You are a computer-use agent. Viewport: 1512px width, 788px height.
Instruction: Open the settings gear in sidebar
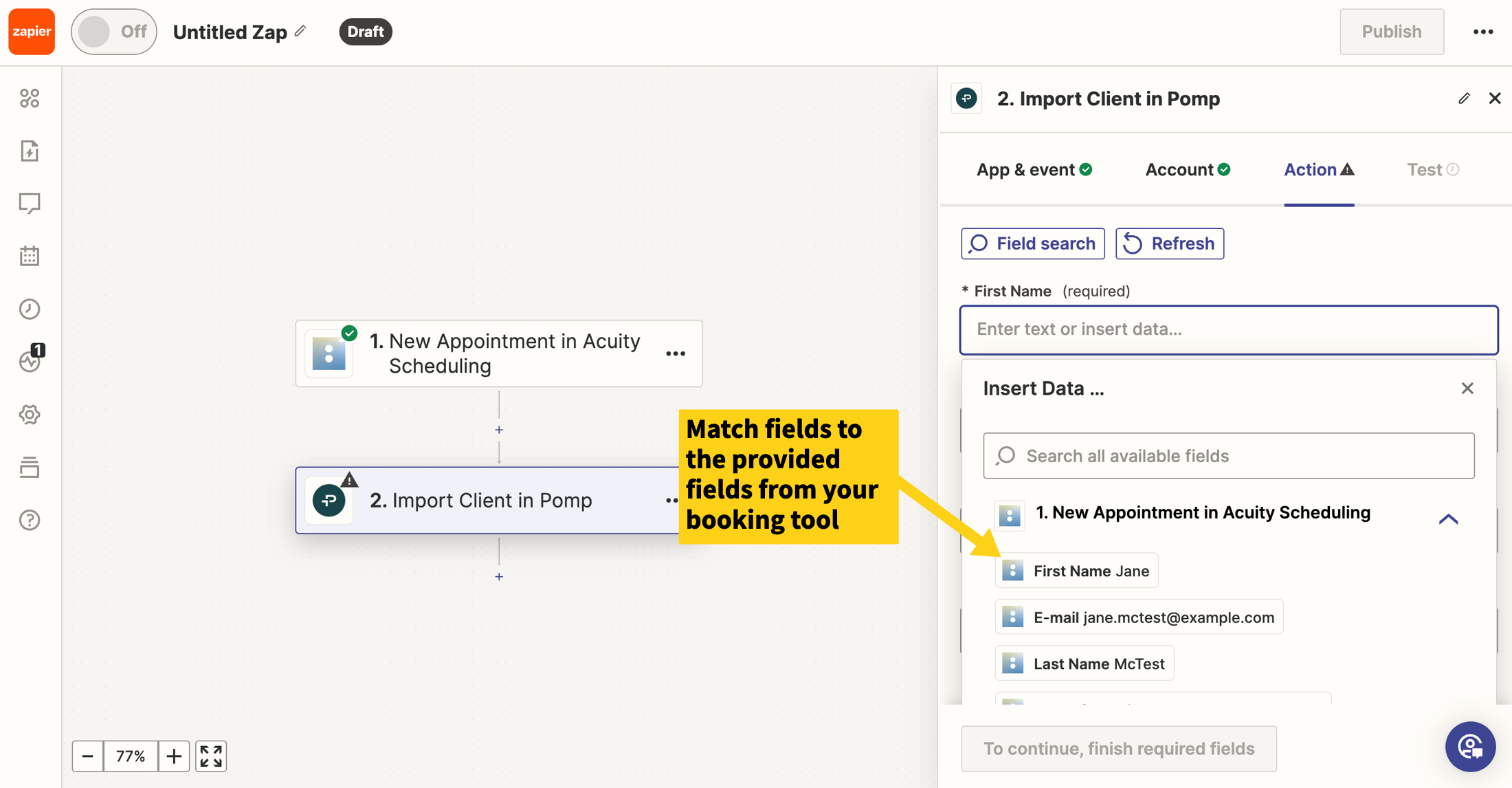[30, 415]
